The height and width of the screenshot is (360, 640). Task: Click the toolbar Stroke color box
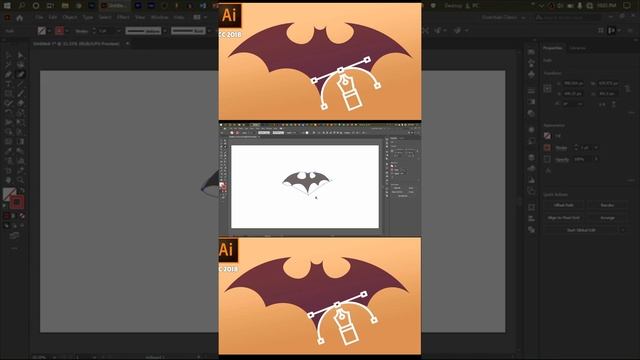17,202
